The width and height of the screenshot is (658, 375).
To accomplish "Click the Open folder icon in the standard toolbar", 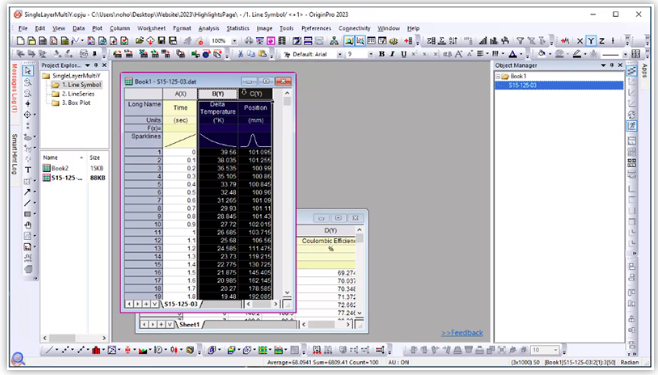I will pos(139,41).
